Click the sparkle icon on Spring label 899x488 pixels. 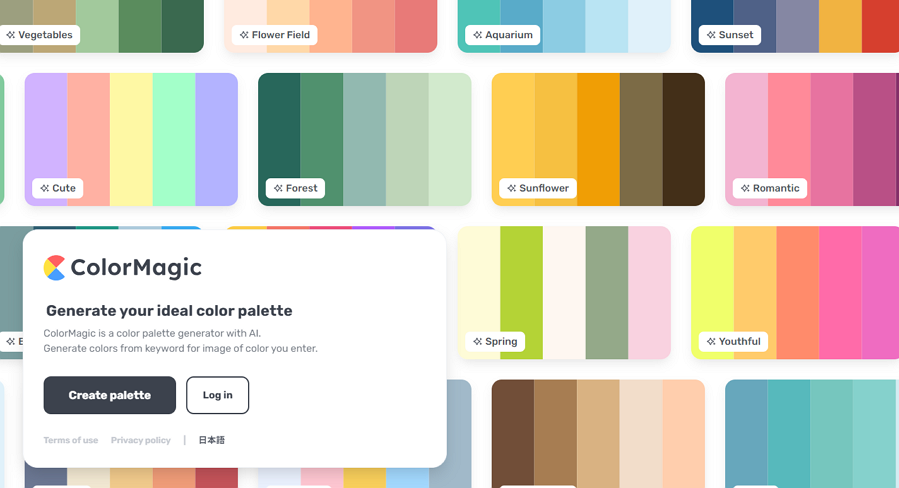pos(478,341)
